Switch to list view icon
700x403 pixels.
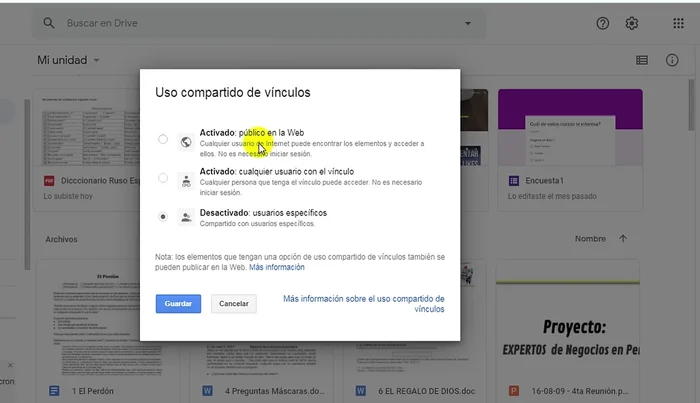pos(642,60)
